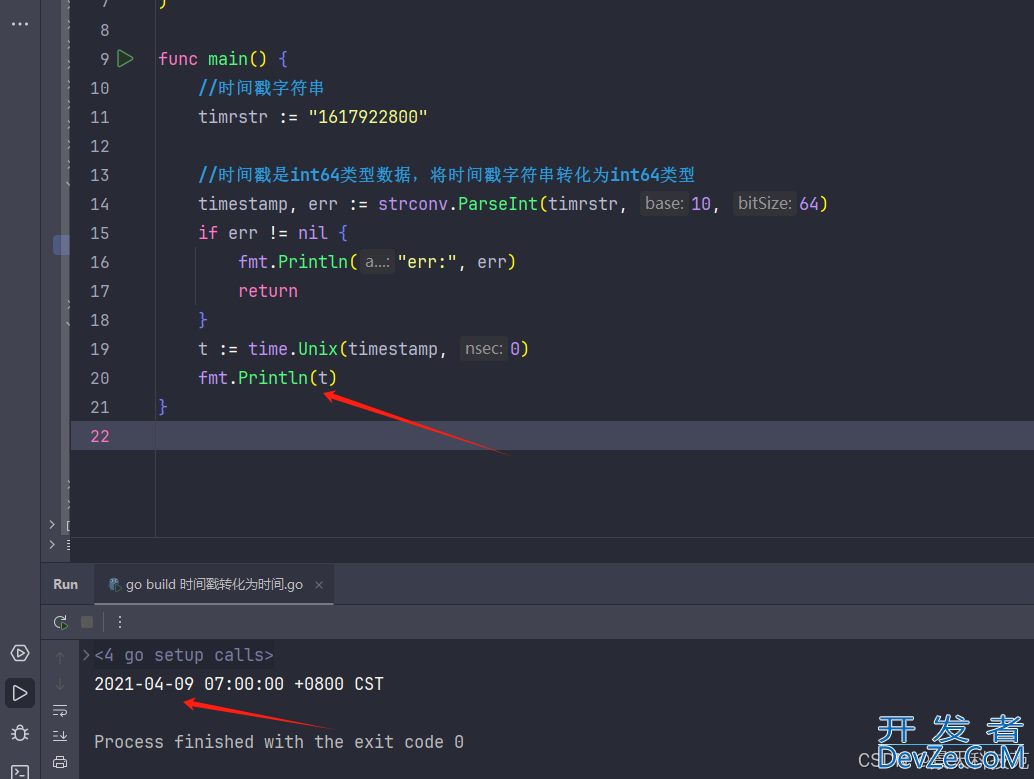
Task: Place the cursor on fmt.Println(t)
Action: (x=268, y=378)
